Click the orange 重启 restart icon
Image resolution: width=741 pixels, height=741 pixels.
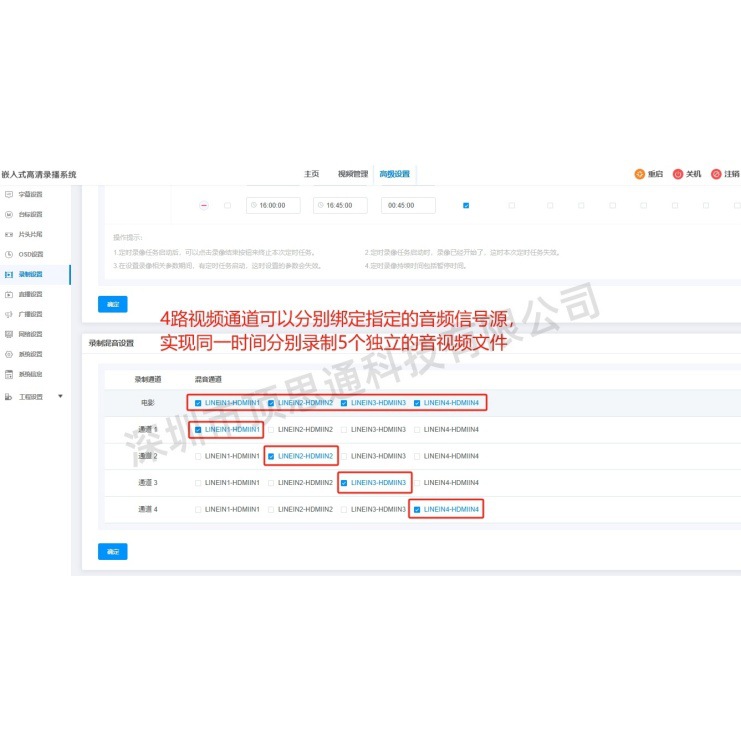tap(639, 174)
